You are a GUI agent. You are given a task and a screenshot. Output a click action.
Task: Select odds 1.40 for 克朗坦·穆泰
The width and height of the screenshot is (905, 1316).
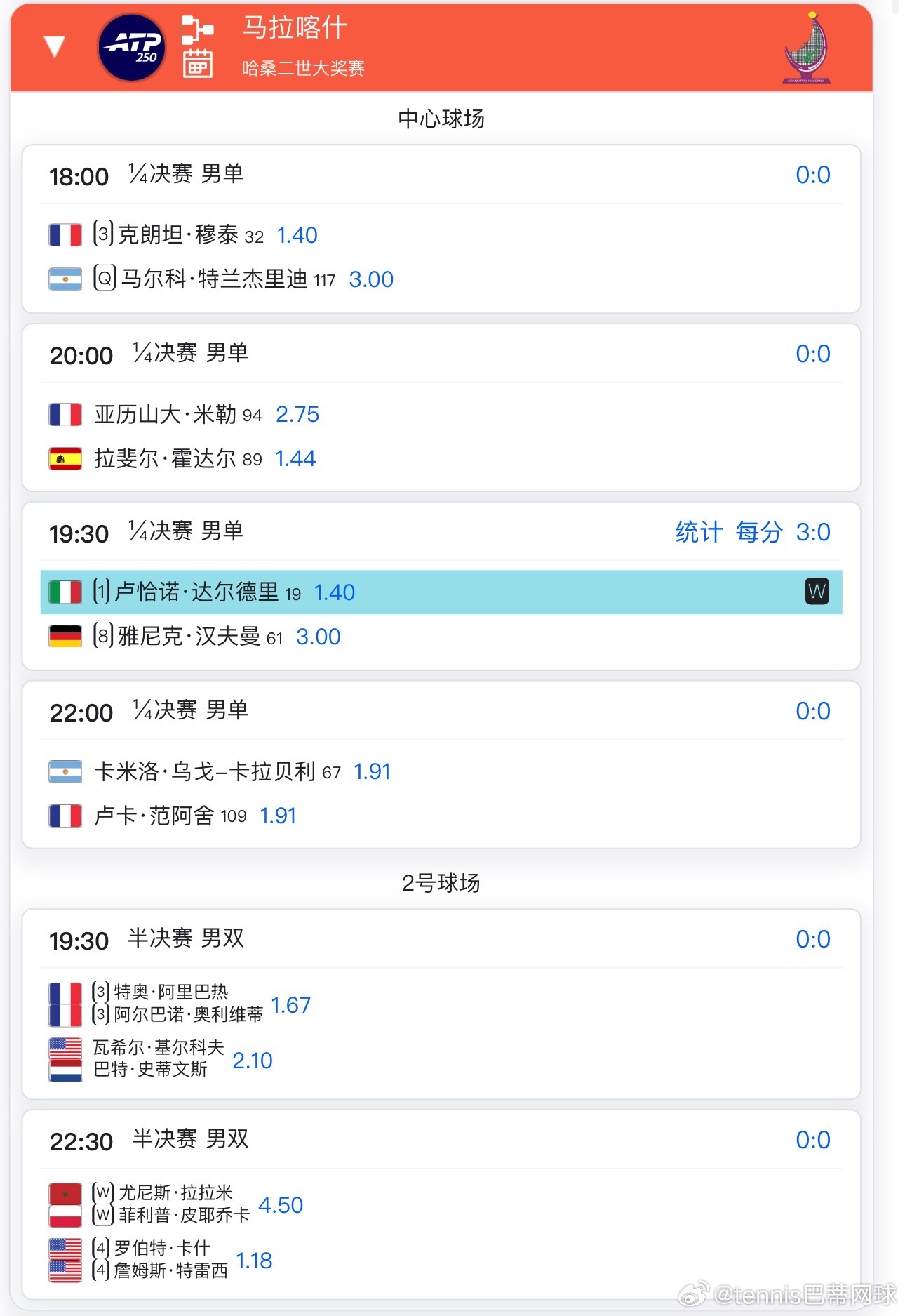click(x=297, y=235)
